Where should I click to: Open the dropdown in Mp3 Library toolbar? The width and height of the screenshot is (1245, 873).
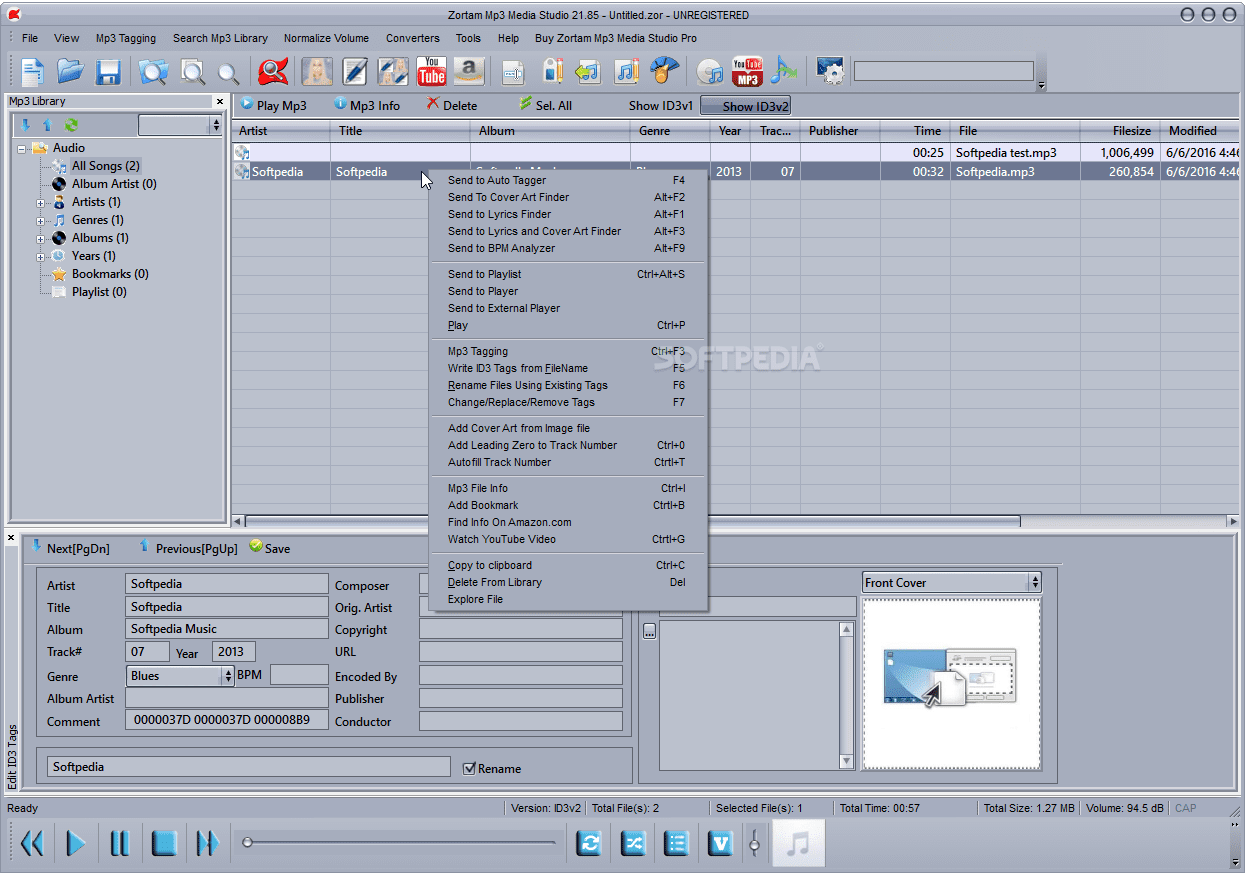(x=180, y=125)
